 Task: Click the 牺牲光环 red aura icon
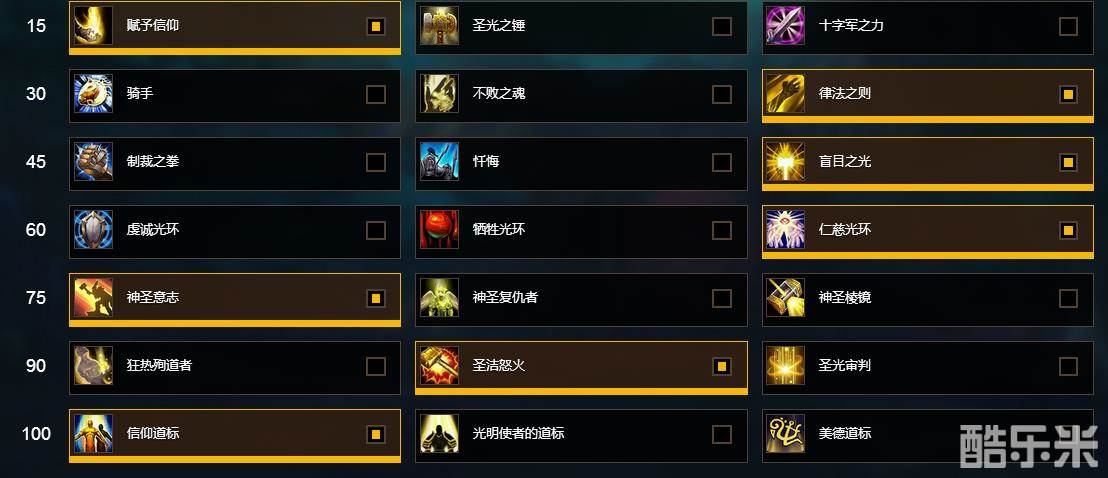(439, 229)
